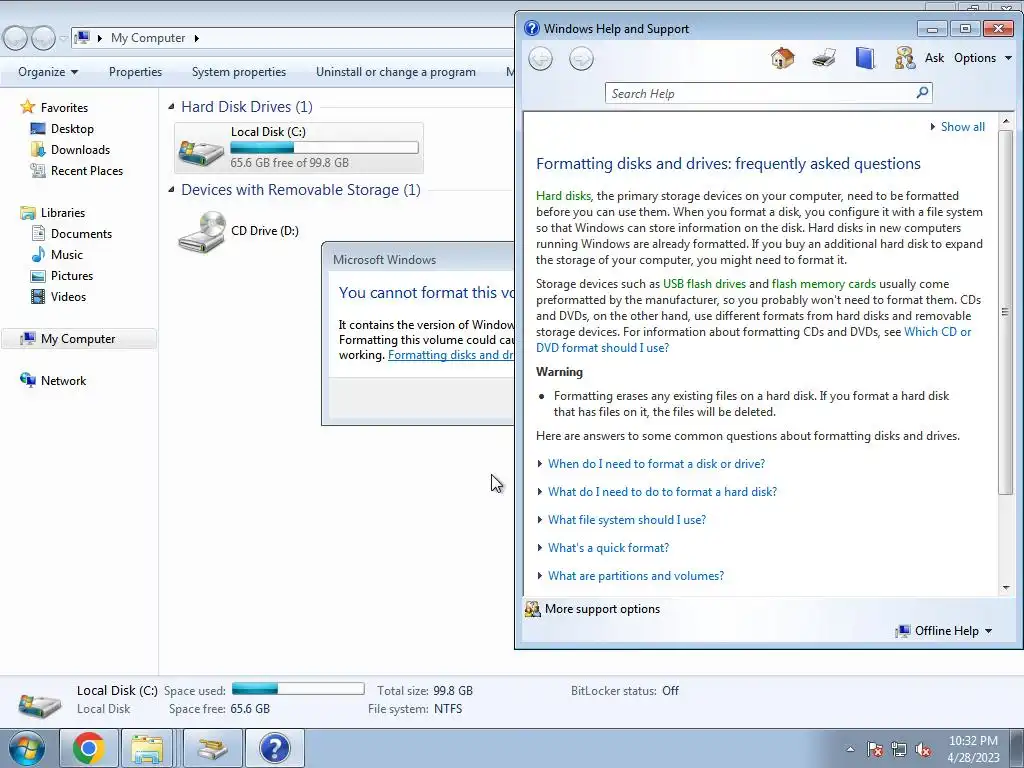Click the taskbar clock showing 10:32 PM

pos(973,749)
